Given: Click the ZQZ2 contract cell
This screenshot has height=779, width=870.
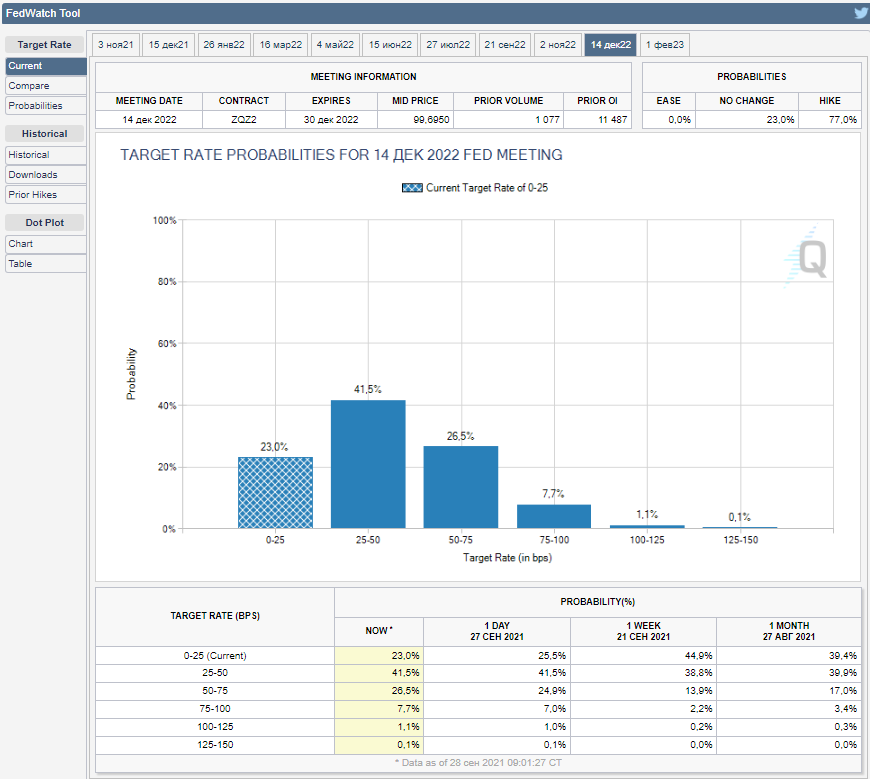Looking at the screenshot, I should coord(244,120).
